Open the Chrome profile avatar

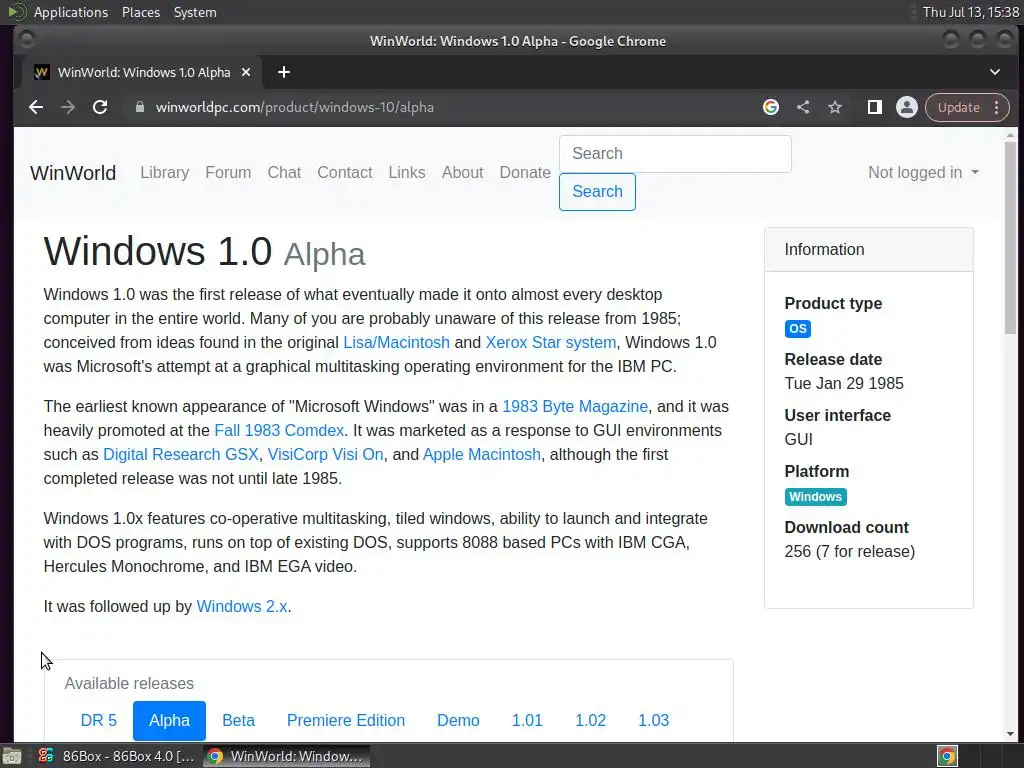click(906, 107)
